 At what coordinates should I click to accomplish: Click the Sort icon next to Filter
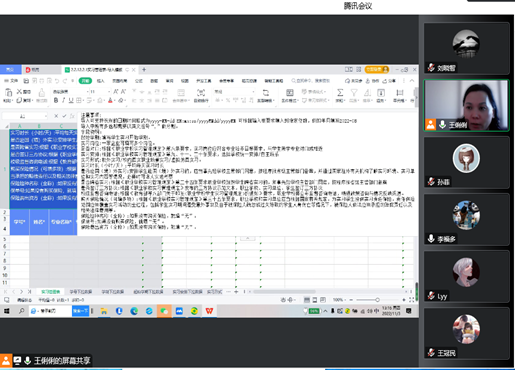click(x=367, y=92)
